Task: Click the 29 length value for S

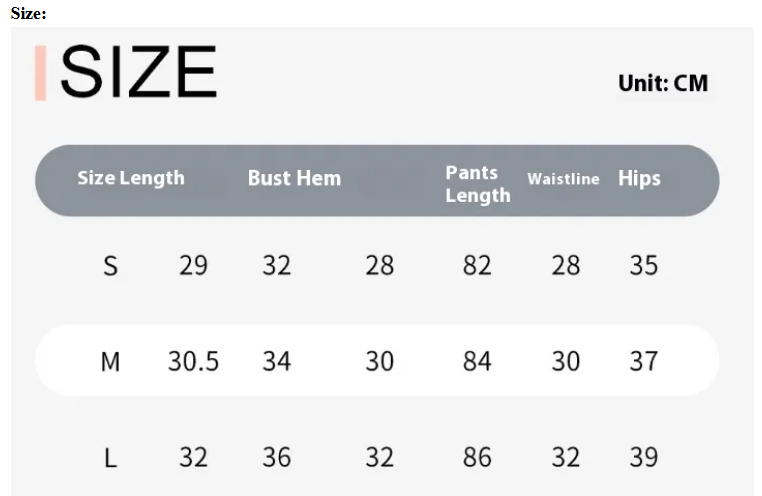Action: tap(193, 266)
